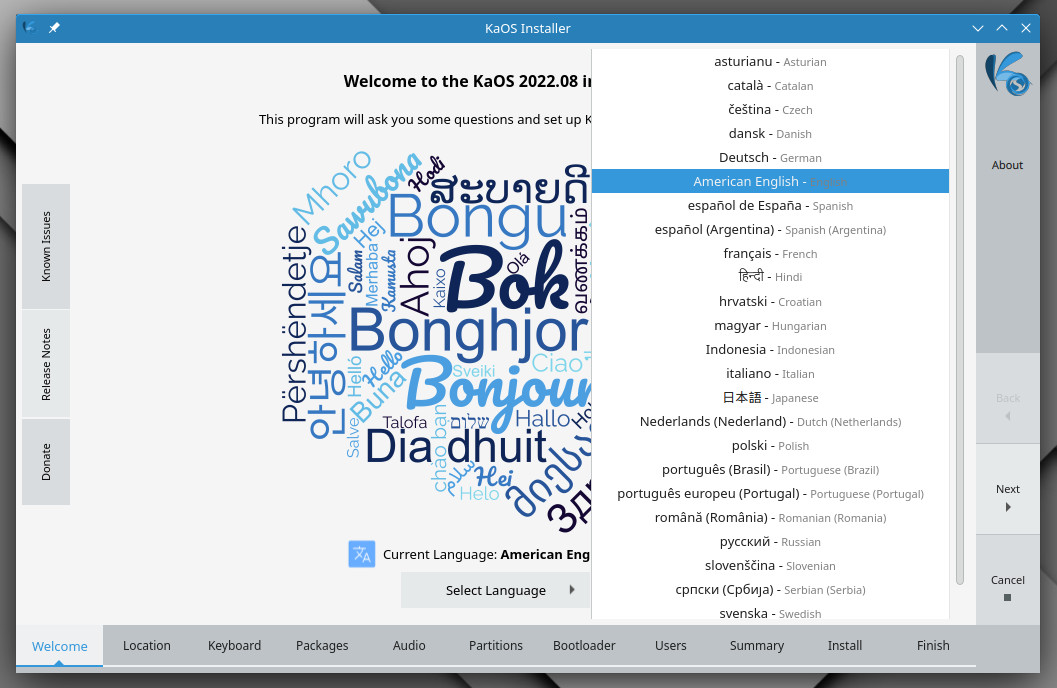Choose the Japanese language entry
This screenshot has width=1057, height=688.
(x=770, y=398)
